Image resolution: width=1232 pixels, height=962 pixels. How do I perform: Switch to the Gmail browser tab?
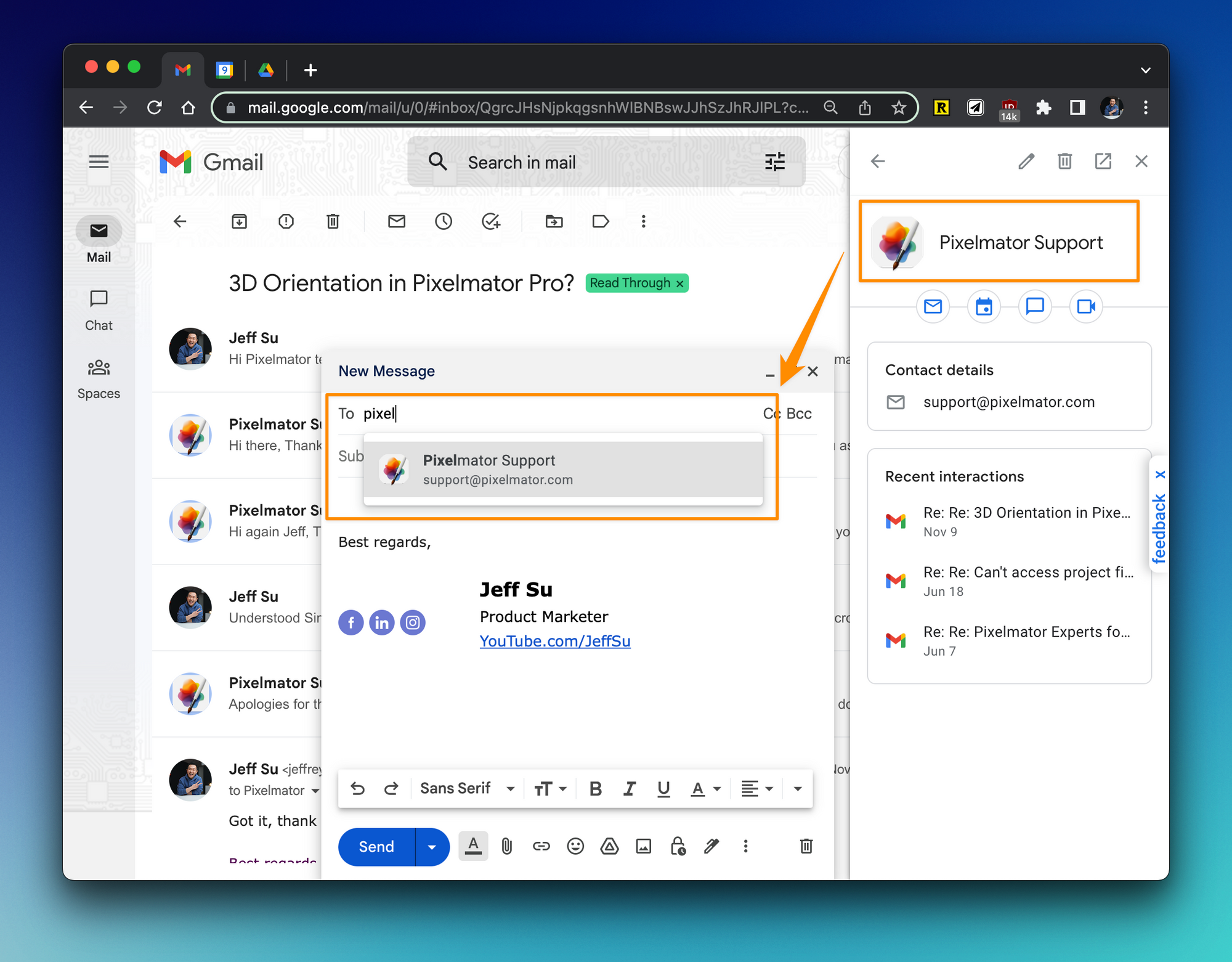click(183, 70)
